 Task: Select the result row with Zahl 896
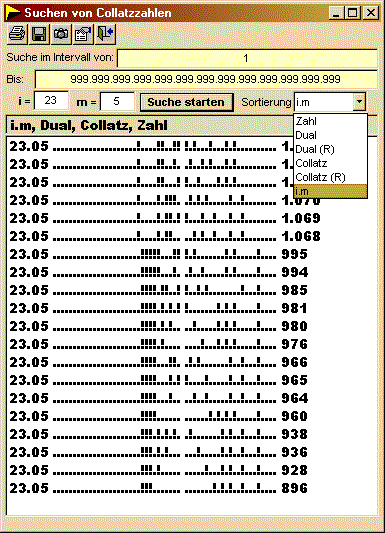point(159,488)
